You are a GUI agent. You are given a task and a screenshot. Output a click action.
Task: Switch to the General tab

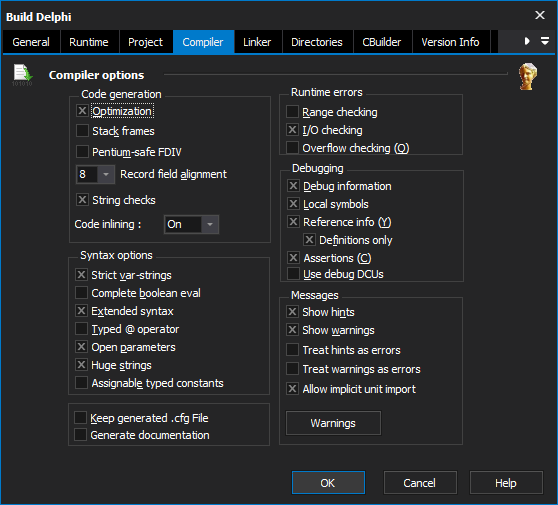point(31,42)
